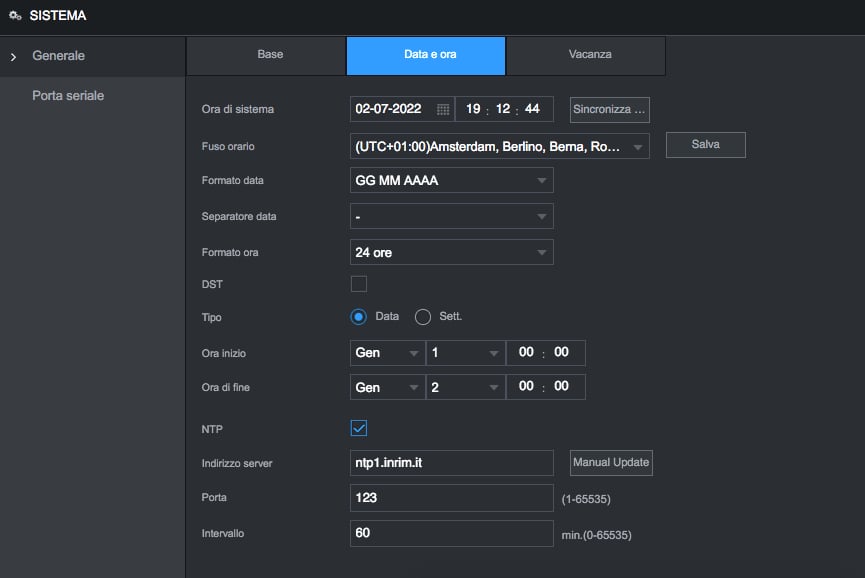Viewport: 865px width, 578px height.
Task: Open the Formato ora dropdown
Action: point(451,253)
